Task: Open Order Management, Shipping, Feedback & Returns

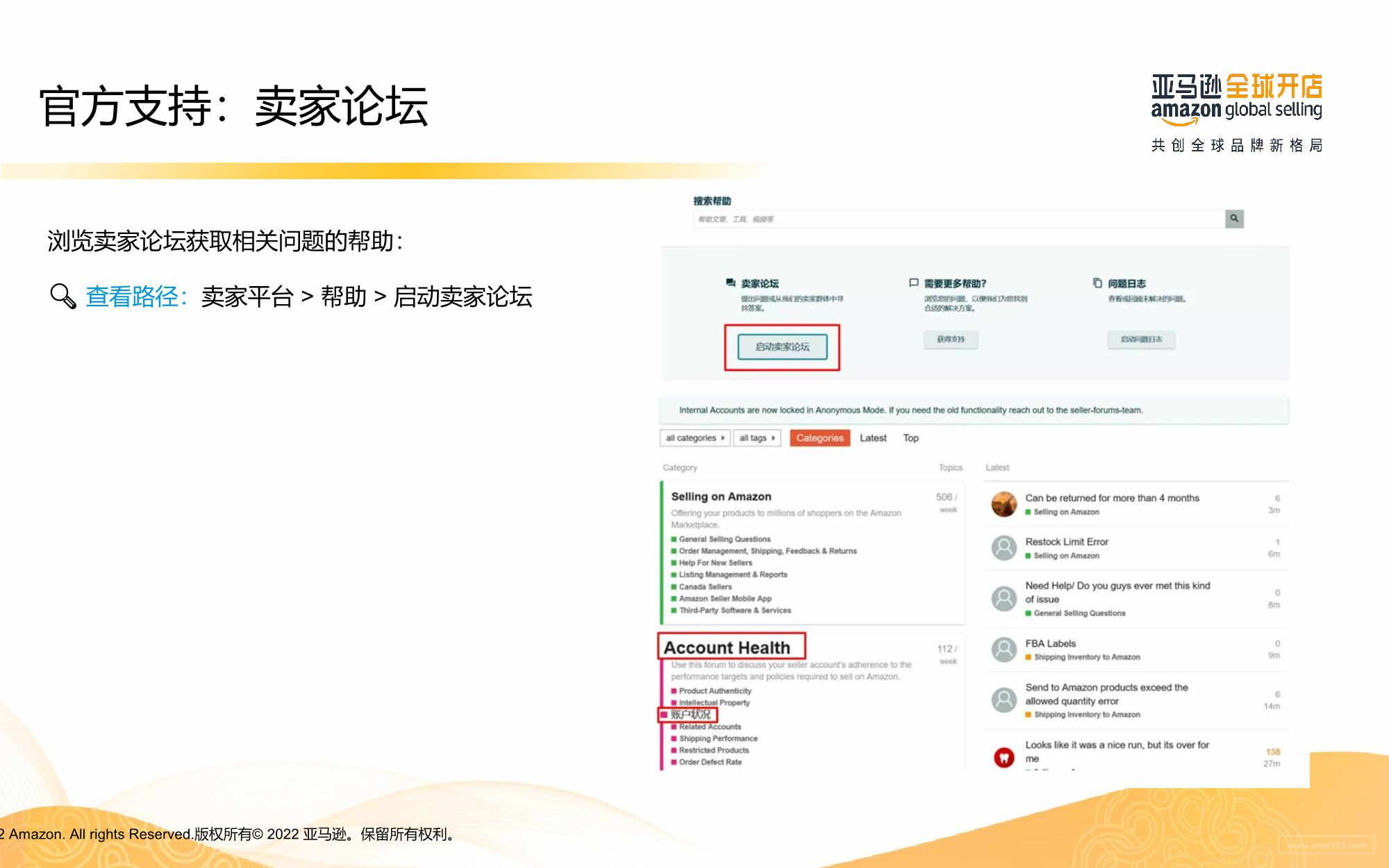Action: coord(767,551)
